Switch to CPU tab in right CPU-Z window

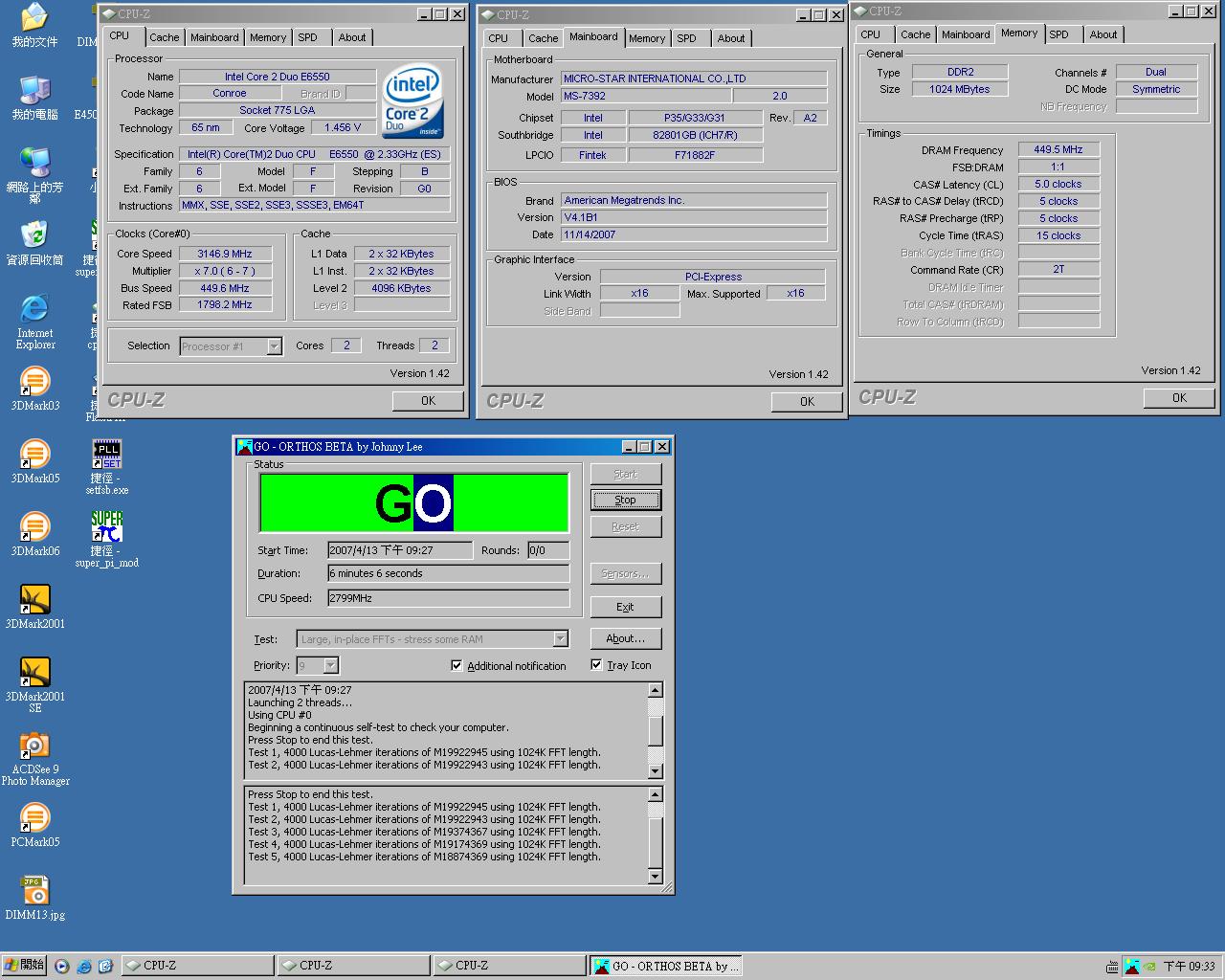click(870, 34)
